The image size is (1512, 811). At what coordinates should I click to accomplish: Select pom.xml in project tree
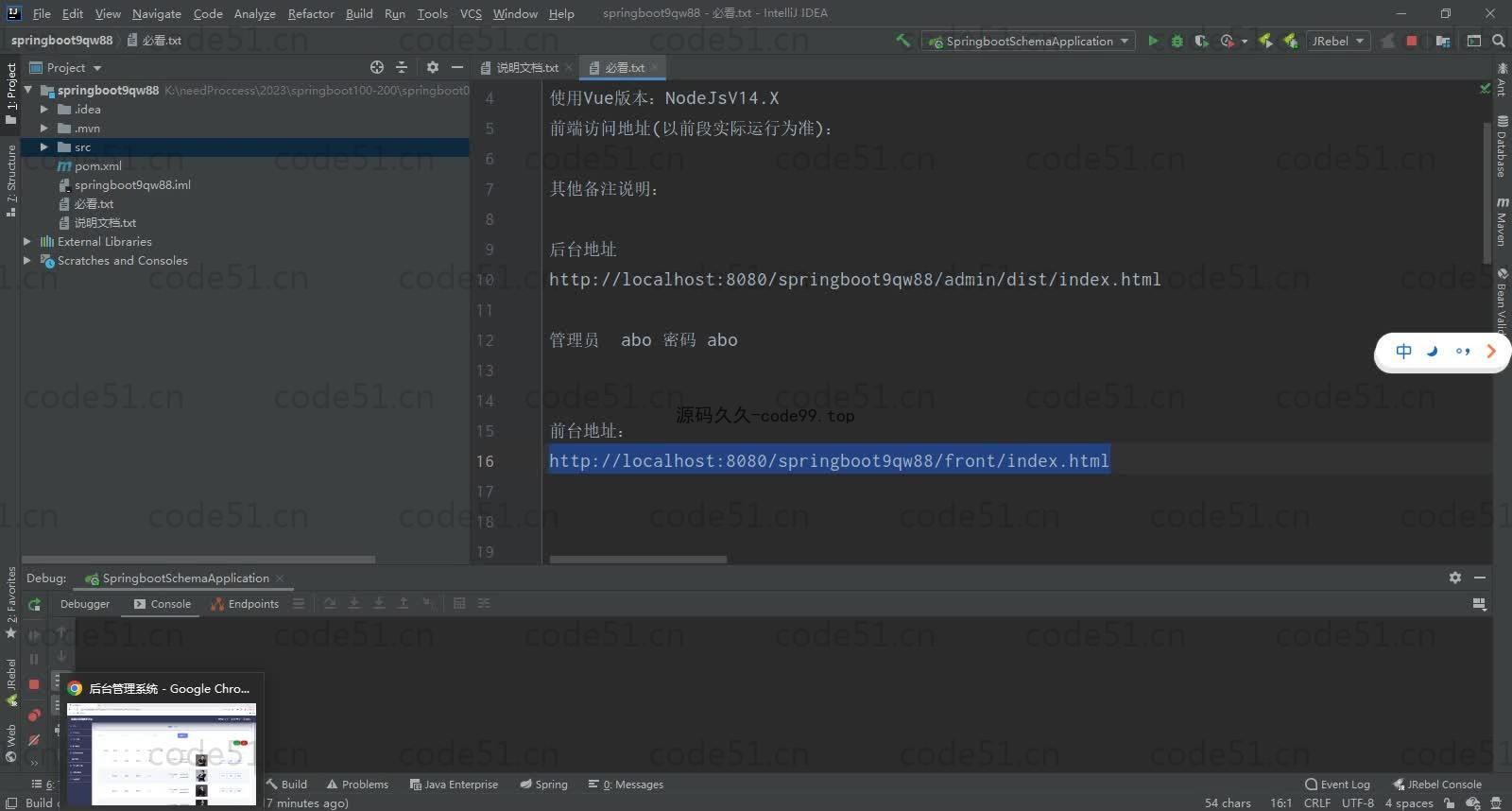tap(98, 165)
